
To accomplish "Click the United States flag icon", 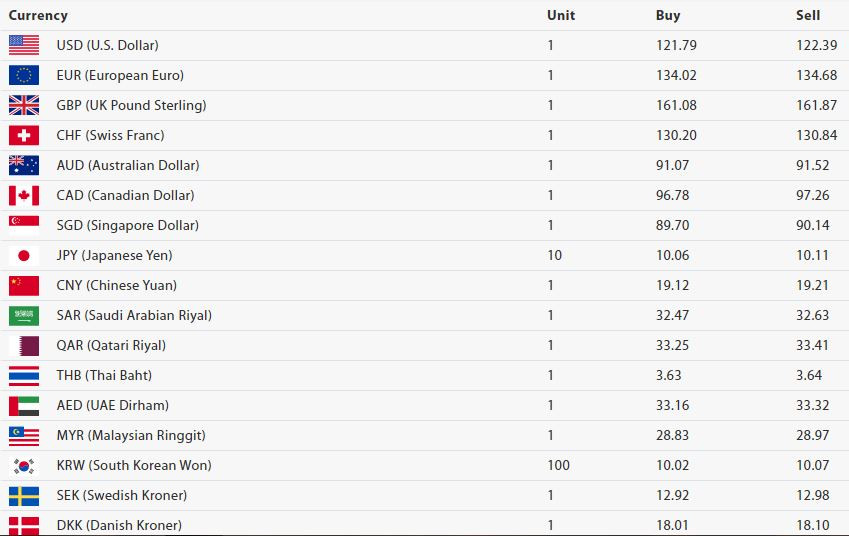I will click(x=24, y=45).
